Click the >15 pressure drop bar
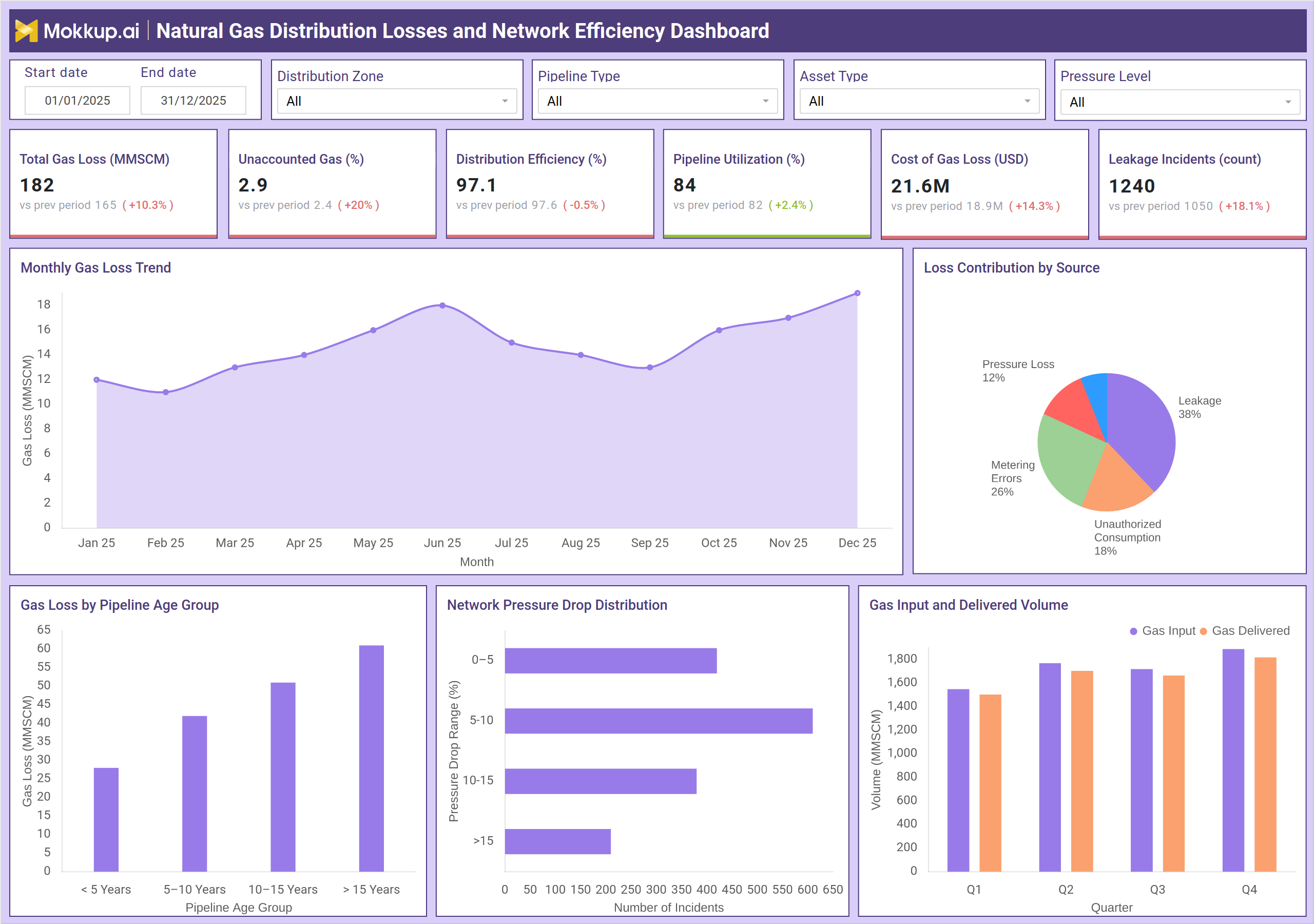This screenshot has width=1314, height=924. pyautogui.click(x=557, y=841)
